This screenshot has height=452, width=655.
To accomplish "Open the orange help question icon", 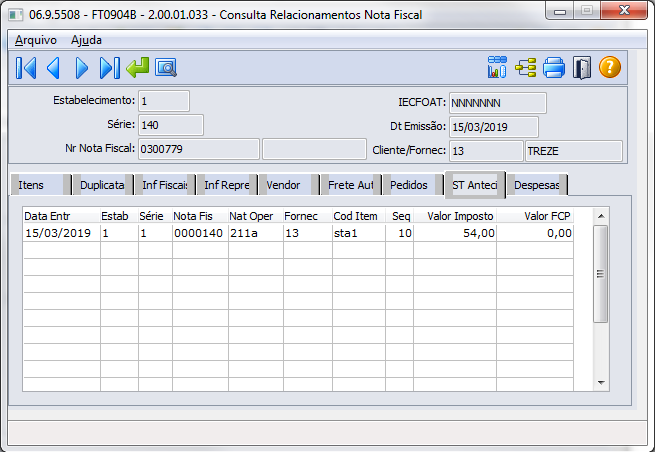I will click(x=610, y=67).
